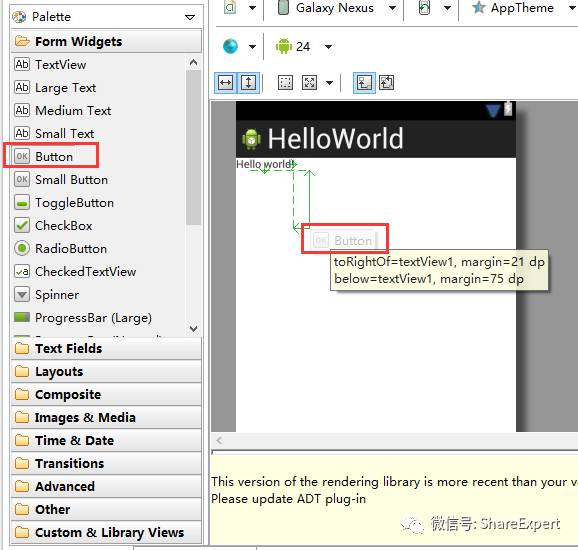This screenshot has height=550, width=578.
Task: Open the Galaxy Nexus device dropdown
Action: click(393, 8)
